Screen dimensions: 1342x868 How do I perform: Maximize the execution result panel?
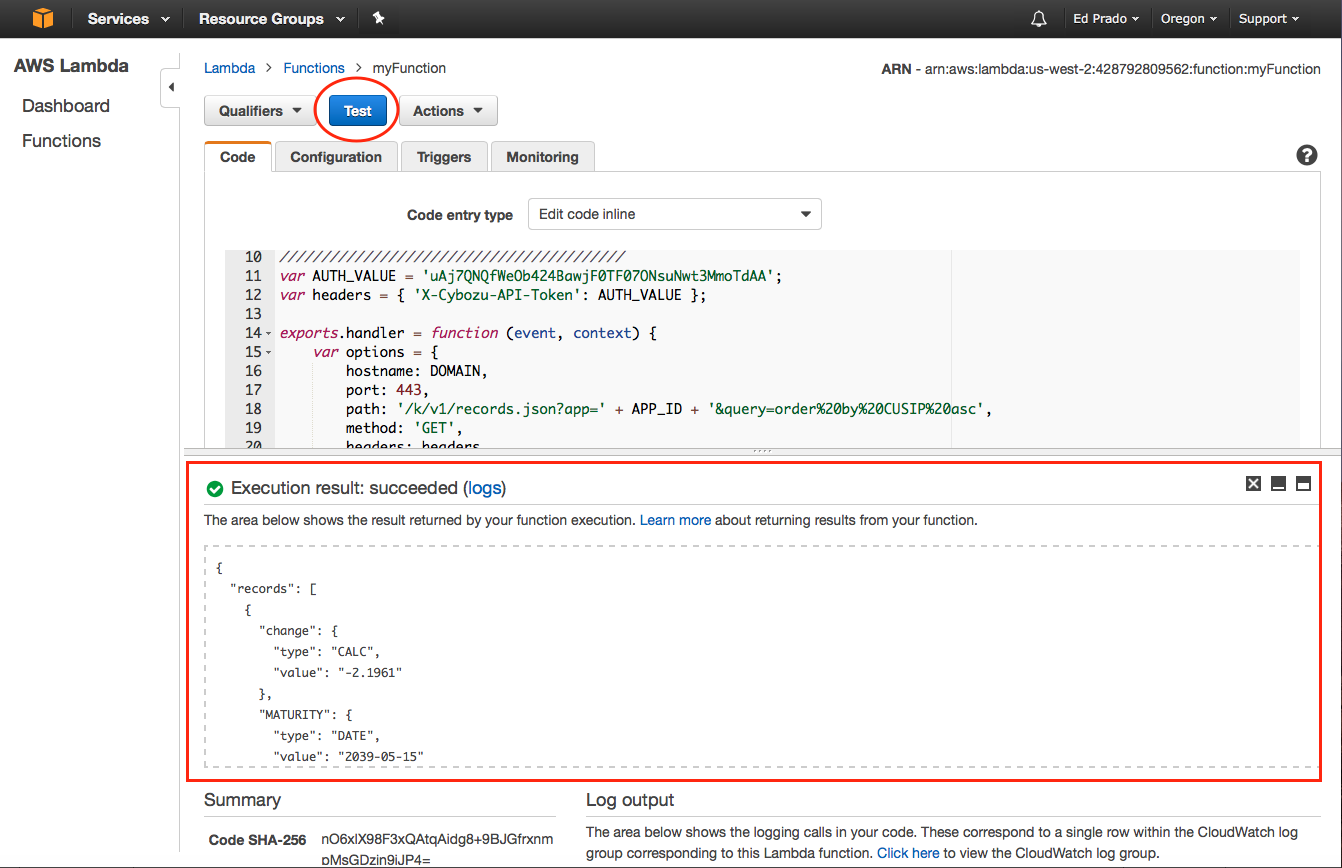pyautogui.click(x=1303, y=484)
